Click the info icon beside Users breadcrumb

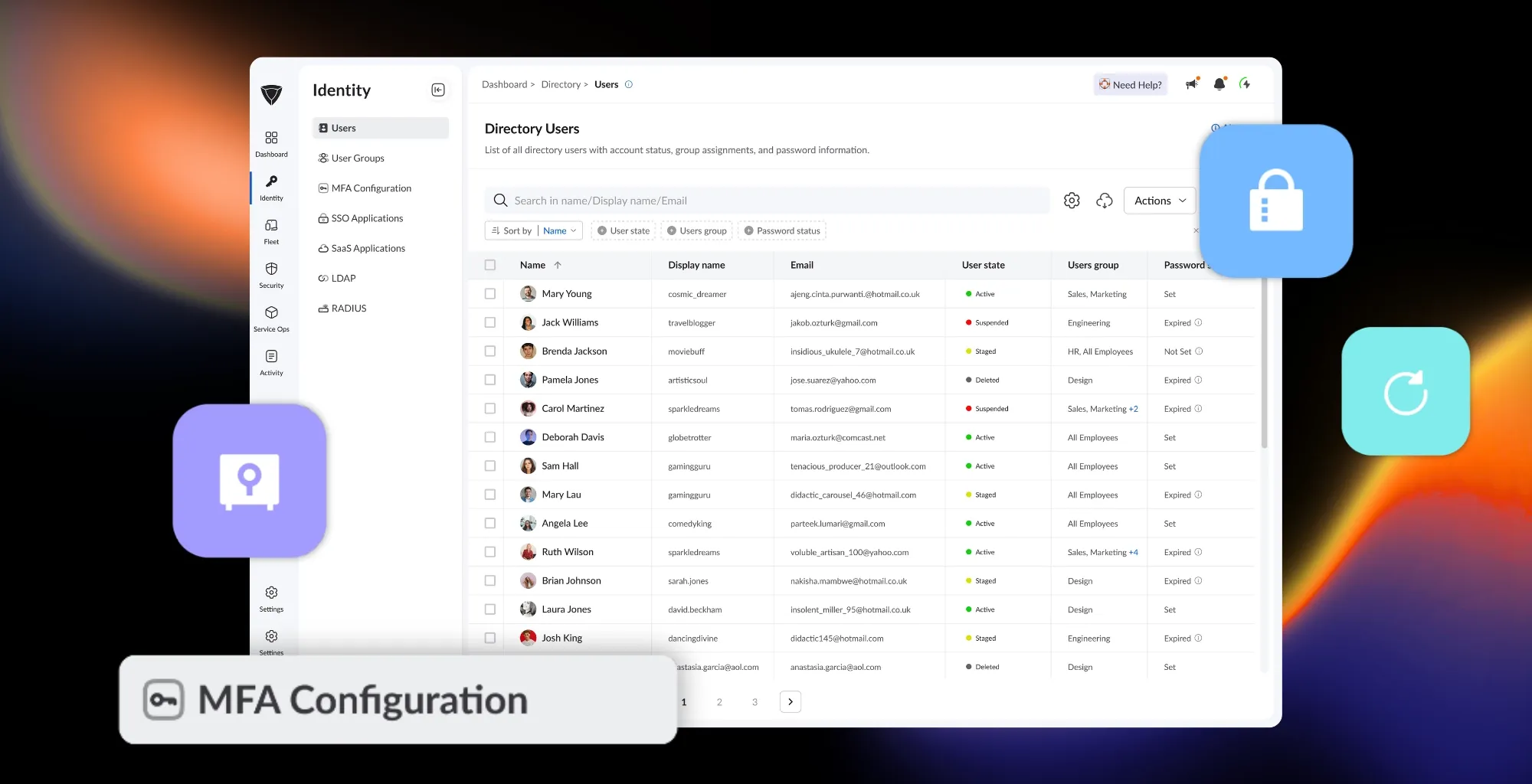629,84
